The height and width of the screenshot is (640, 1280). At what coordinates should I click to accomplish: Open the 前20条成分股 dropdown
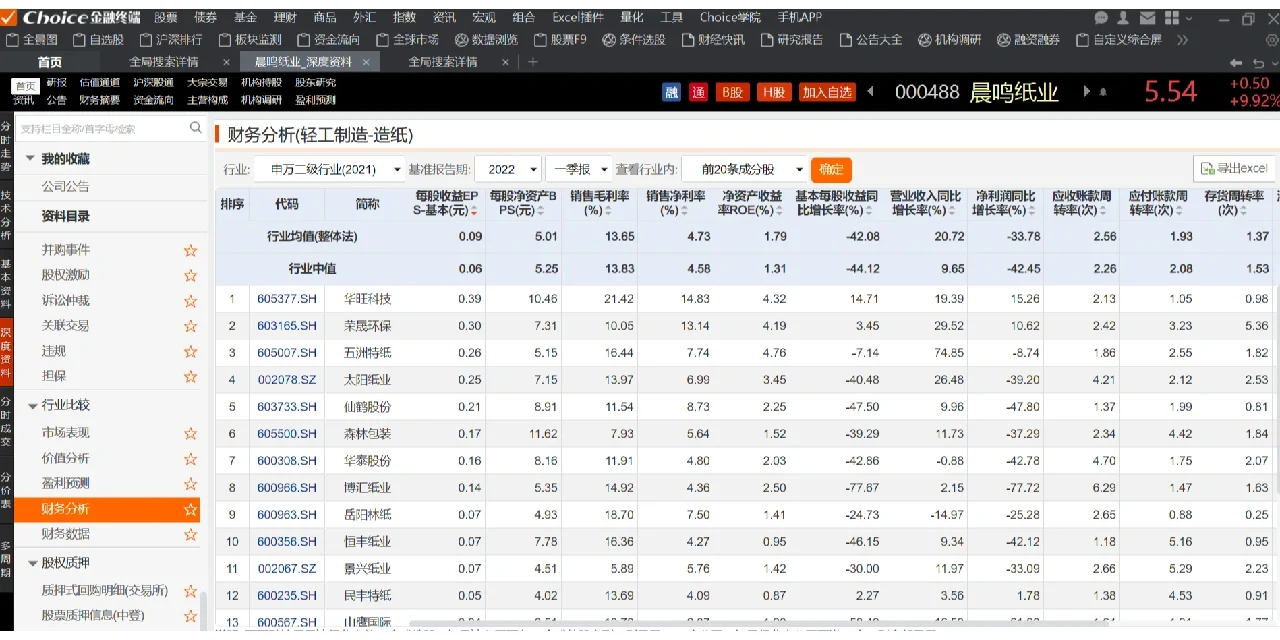(x=745, y=169)
